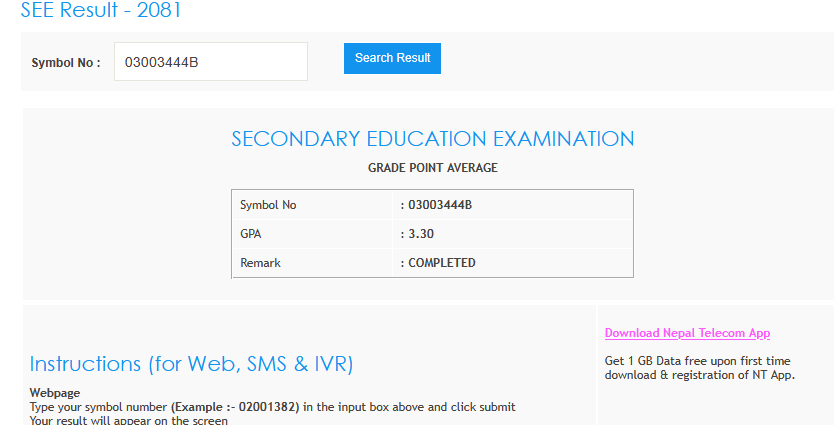The height and width of the screenshot is (425, 834).
Task: Click the Grade Point Average subtitle
Action: 432,168
